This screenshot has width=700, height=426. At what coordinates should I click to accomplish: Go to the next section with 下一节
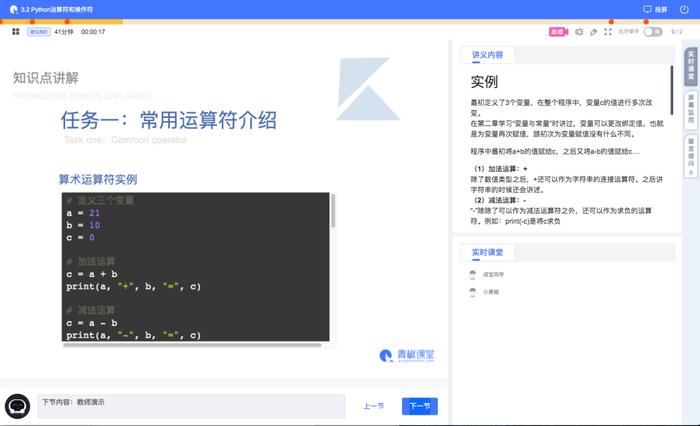(x=420, y=406)
